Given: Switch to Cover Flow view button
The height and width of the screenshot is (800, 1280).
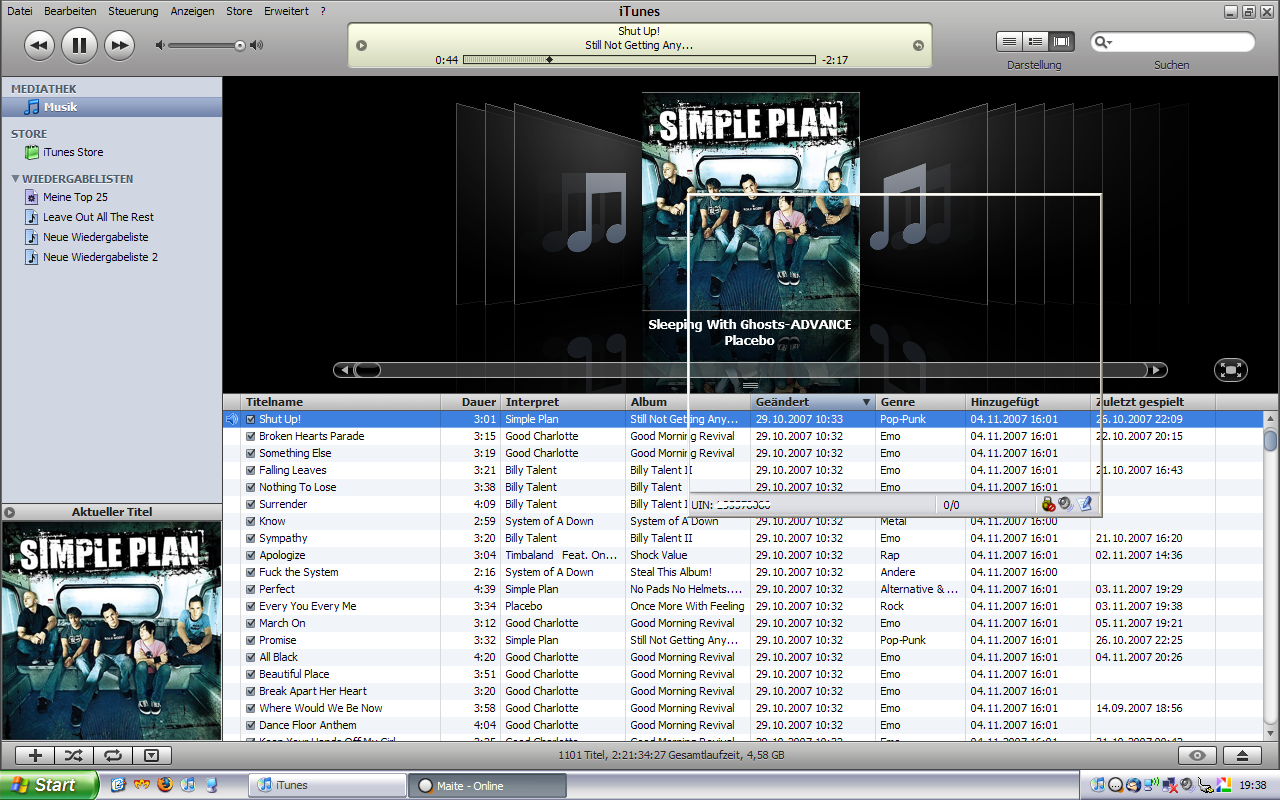Looking at the screenshot, I should pos(1061,42).
